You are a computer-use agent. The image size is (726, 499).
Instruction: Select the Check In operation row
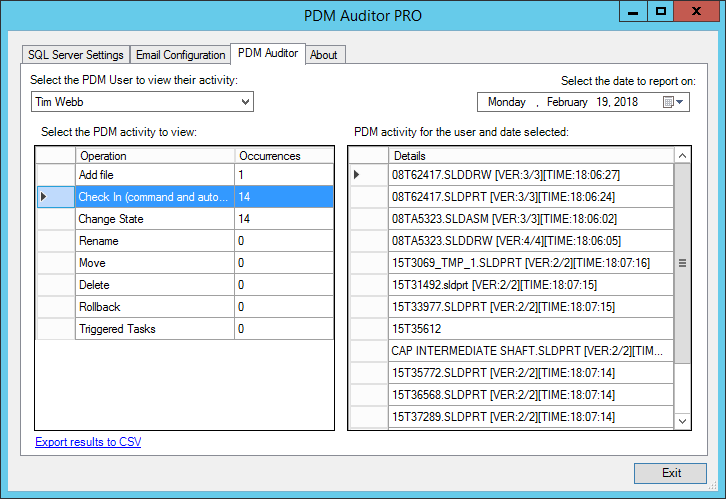click(x=185, y=197)
